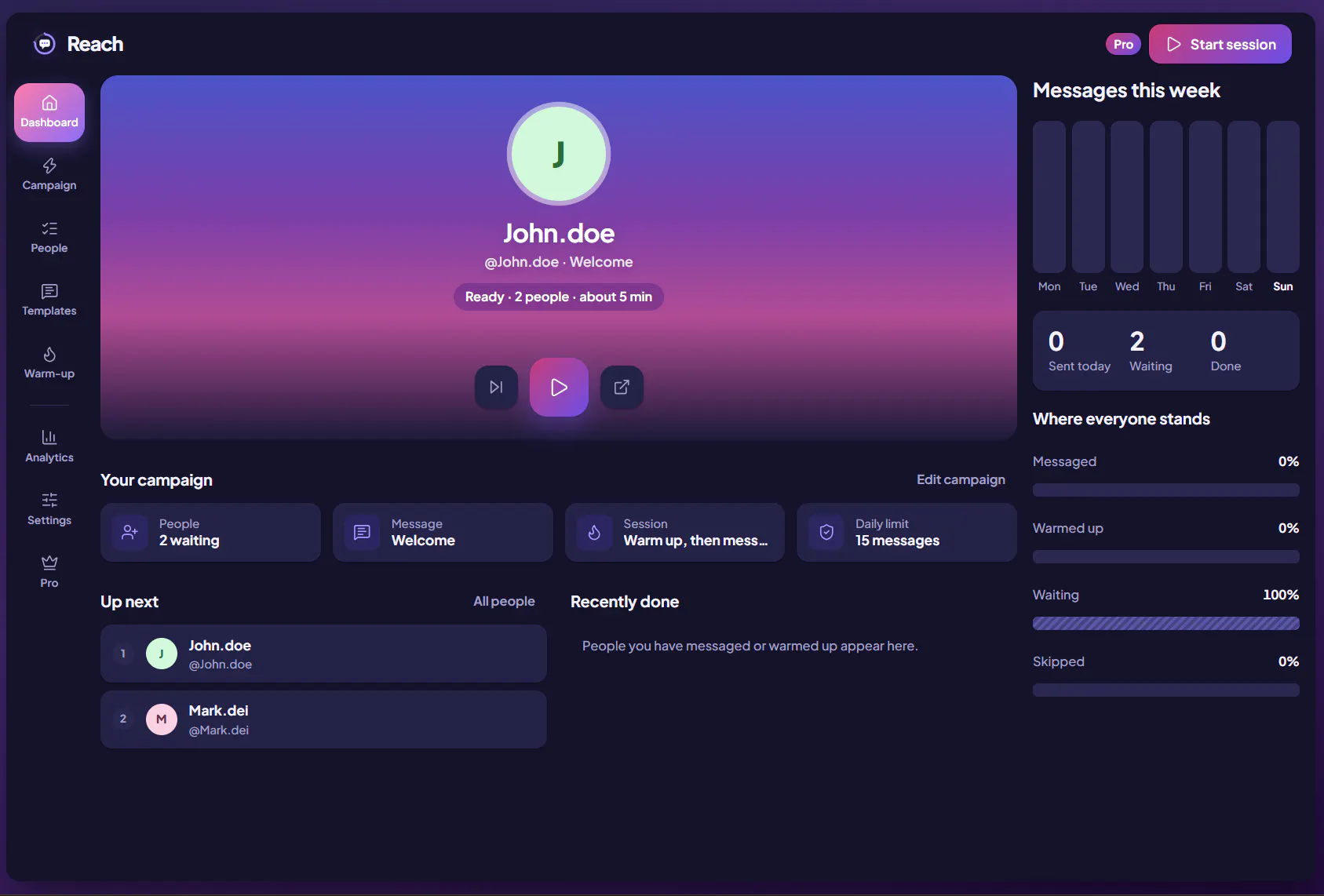This screenshot has height=896, width=1324.
Task: Skip to next person in session
Action: point(496,387)
